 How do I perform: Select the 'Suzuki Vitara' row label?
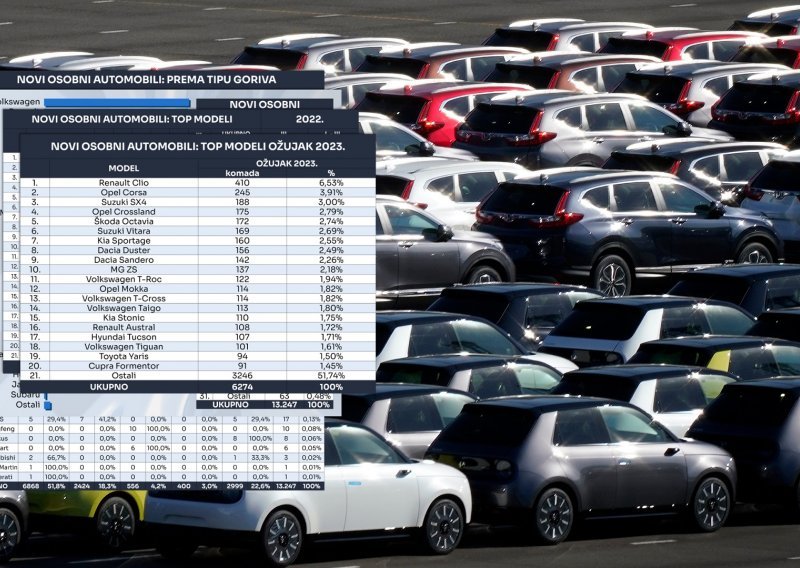tap(123, 231)
